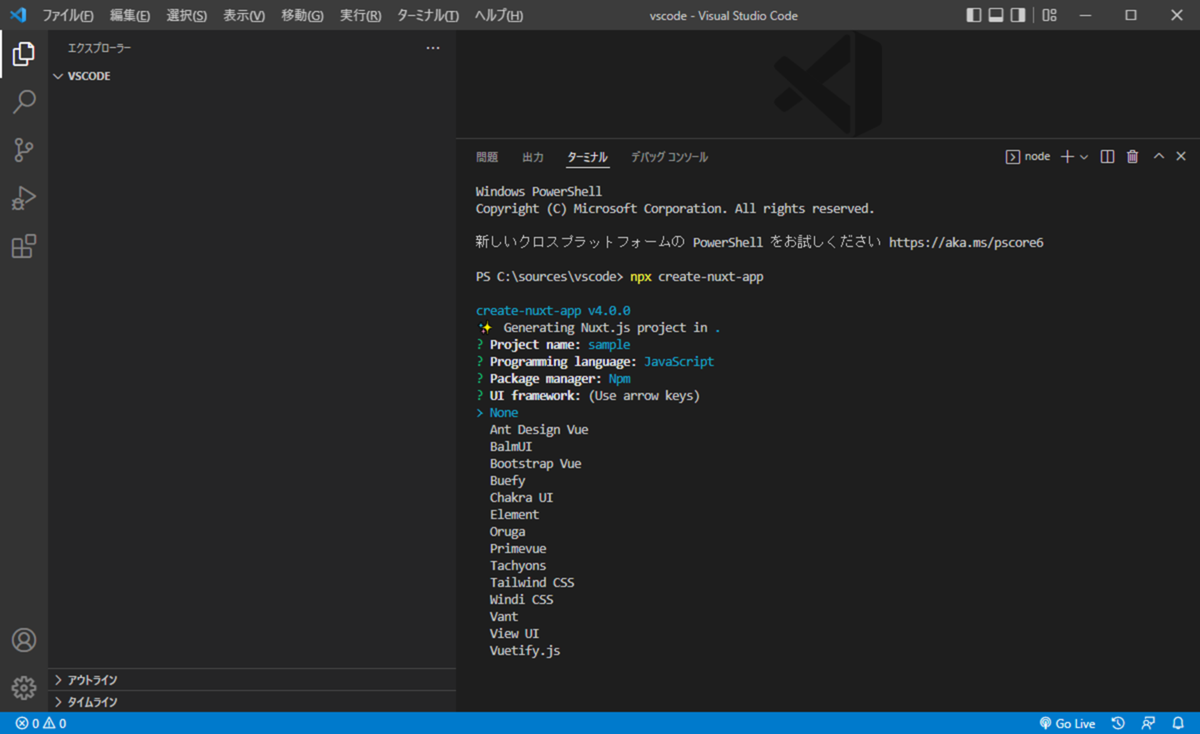Viewport: 1200px width, 734px height.
Task: Click 'create-nuxt-app v4.0.0' text
Action: (553, 310)
